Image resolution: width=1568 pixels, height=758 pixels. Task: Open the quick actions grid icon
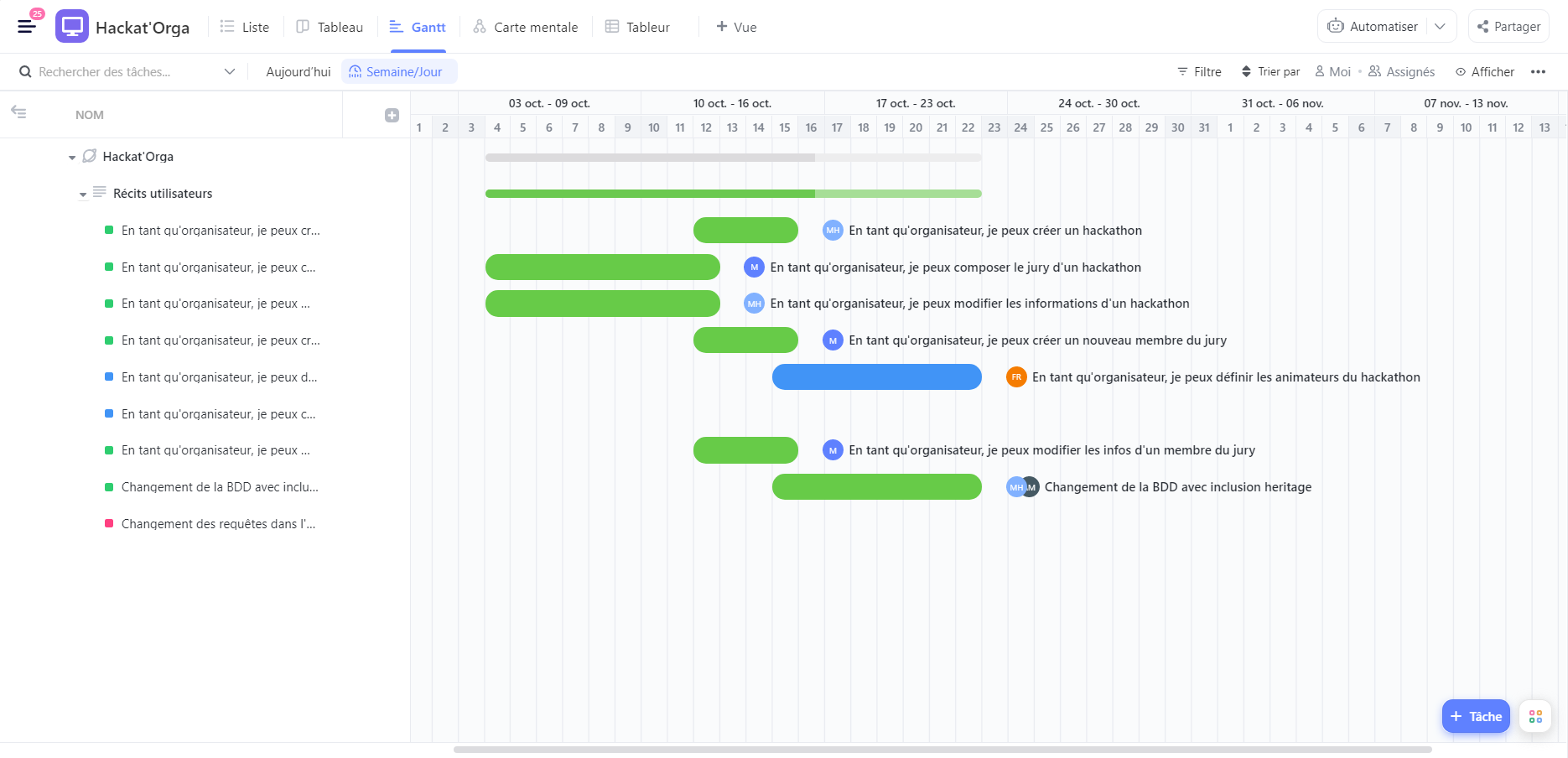1535,717
